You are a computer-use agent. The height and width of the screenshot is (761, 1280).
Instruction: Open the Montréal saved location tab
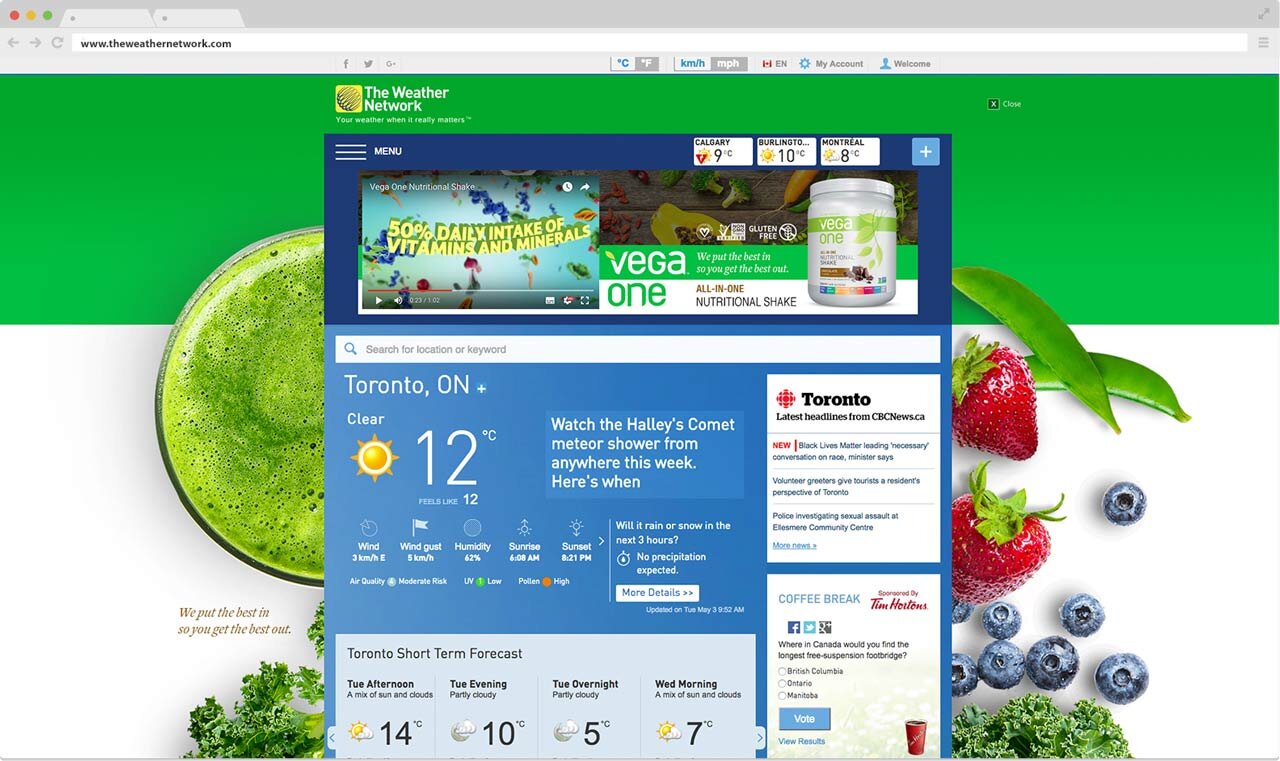(850, 151)
